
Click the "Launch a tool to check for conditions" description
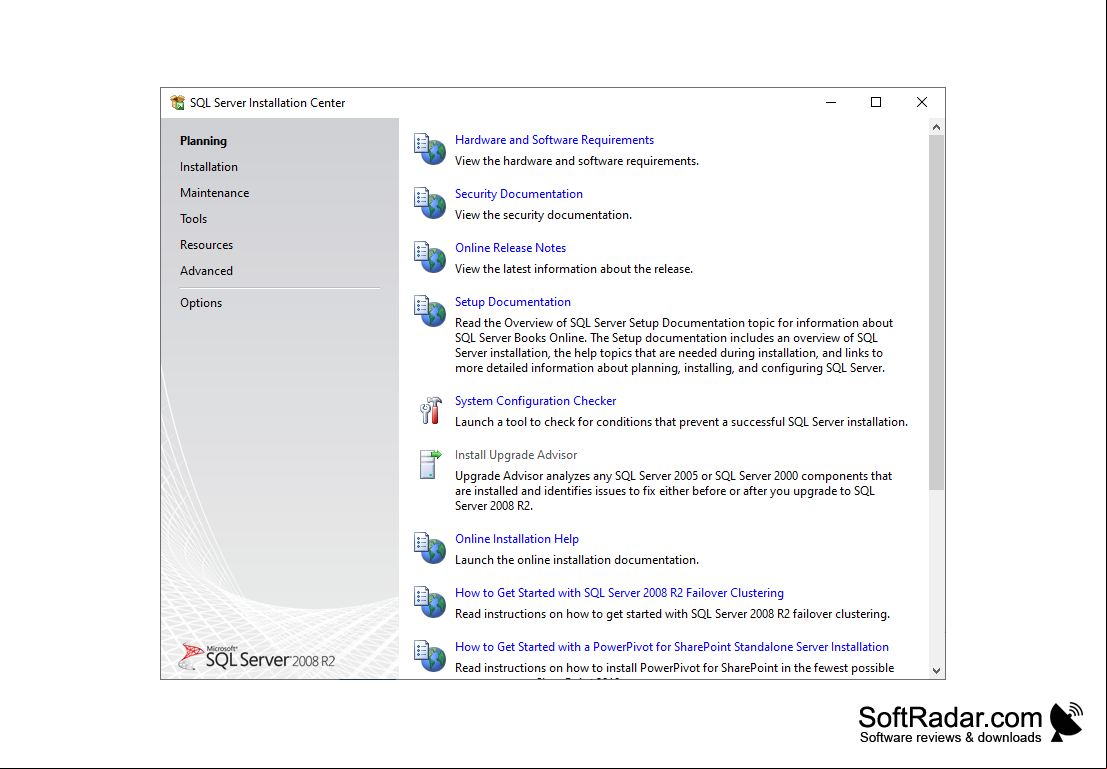tap(681, 422)
